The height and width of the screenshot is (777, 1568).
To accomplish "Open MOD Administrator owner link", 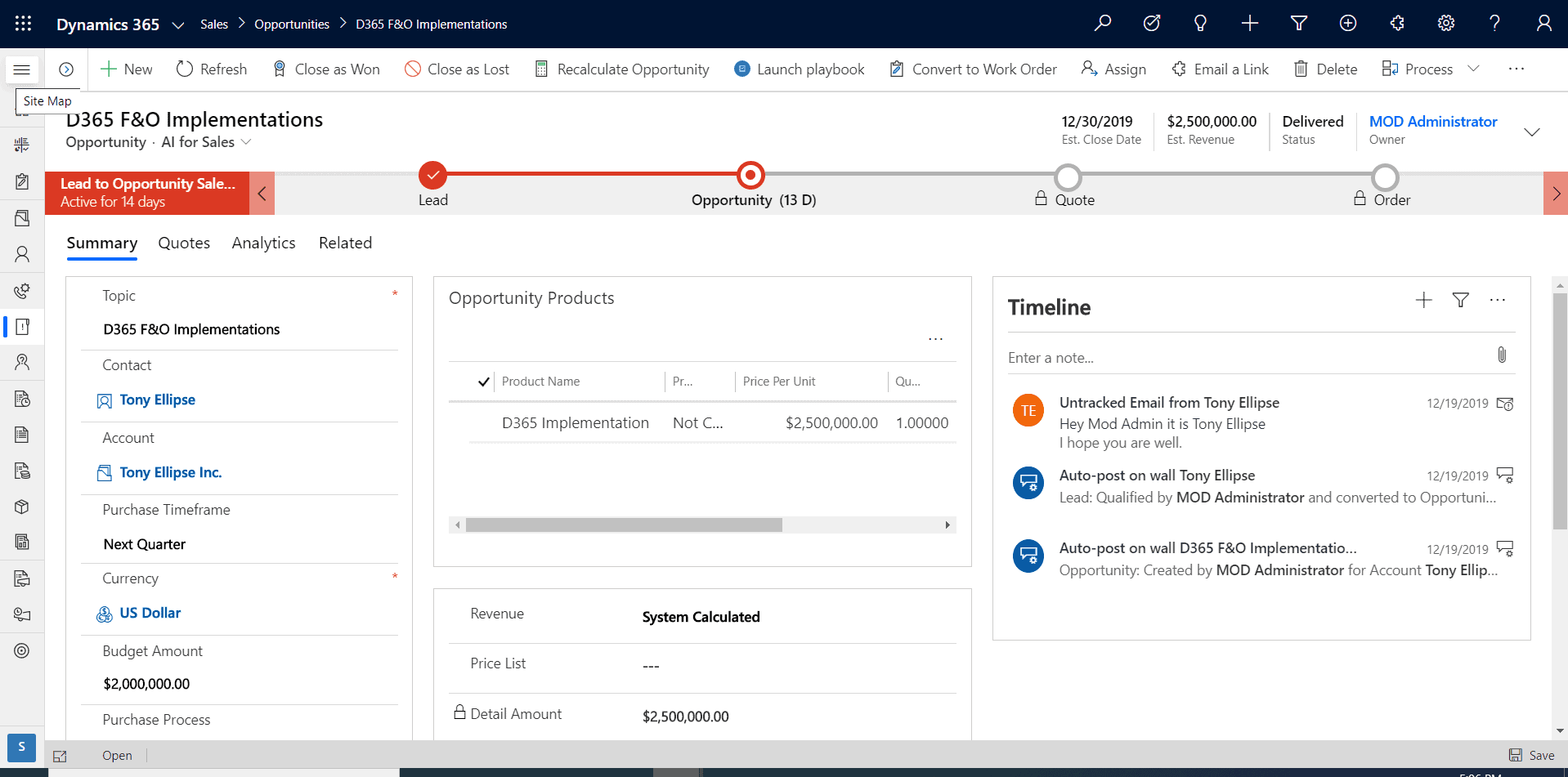I will coord(1433,121).
